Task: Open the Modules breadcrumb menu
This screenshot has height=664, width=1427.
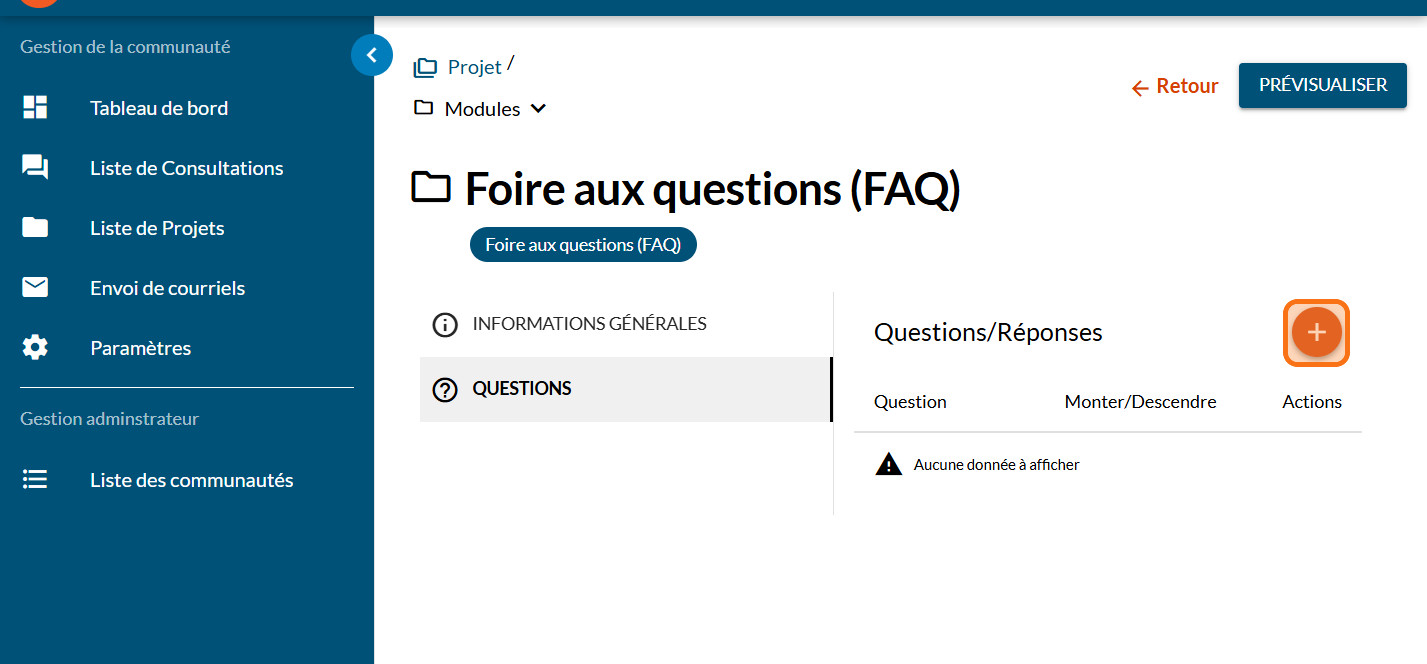Action: coord(482,109)
